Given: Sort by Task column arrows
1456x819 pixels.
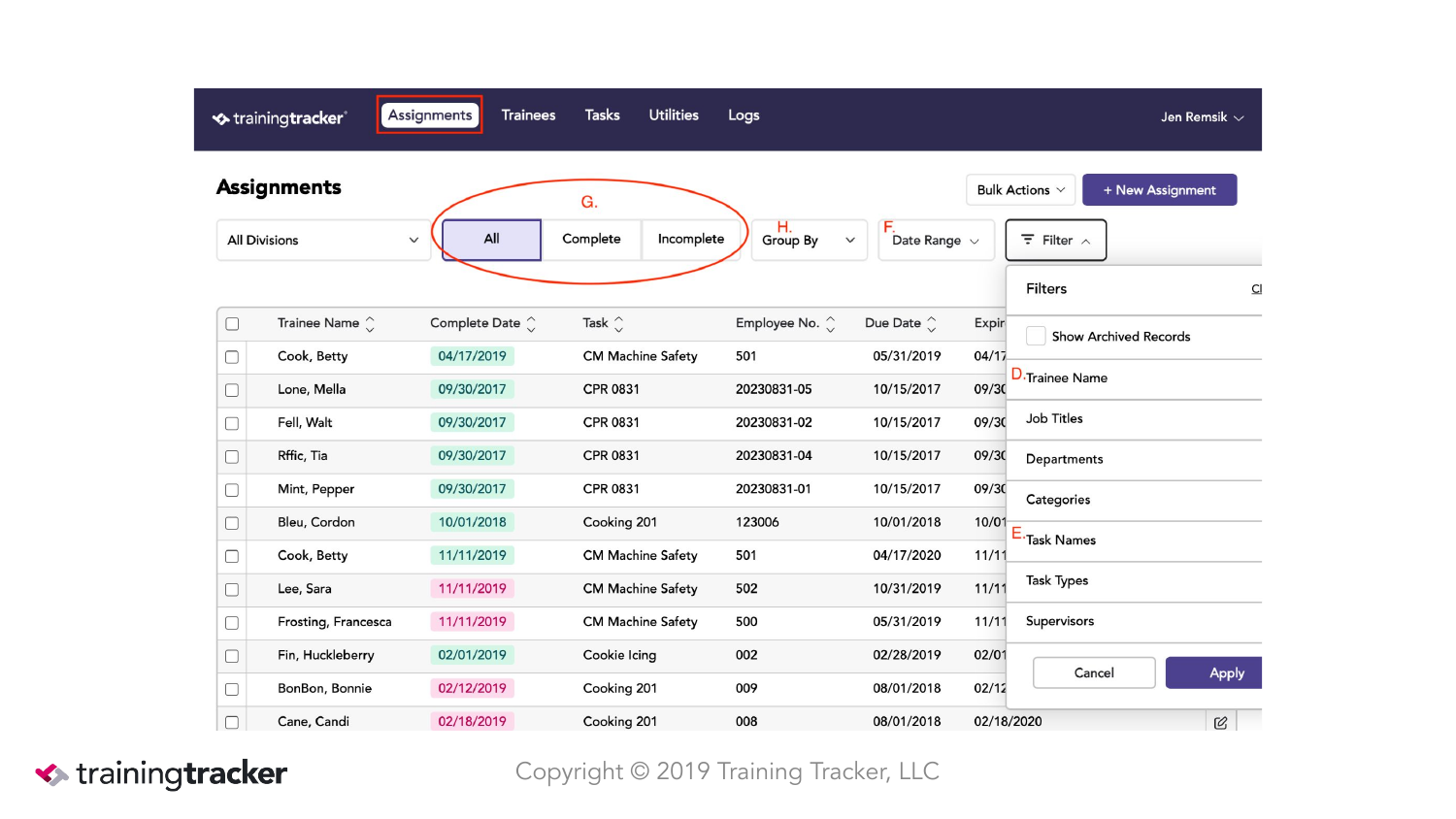Looking at the screenshot, I should [x=618, y=324].
